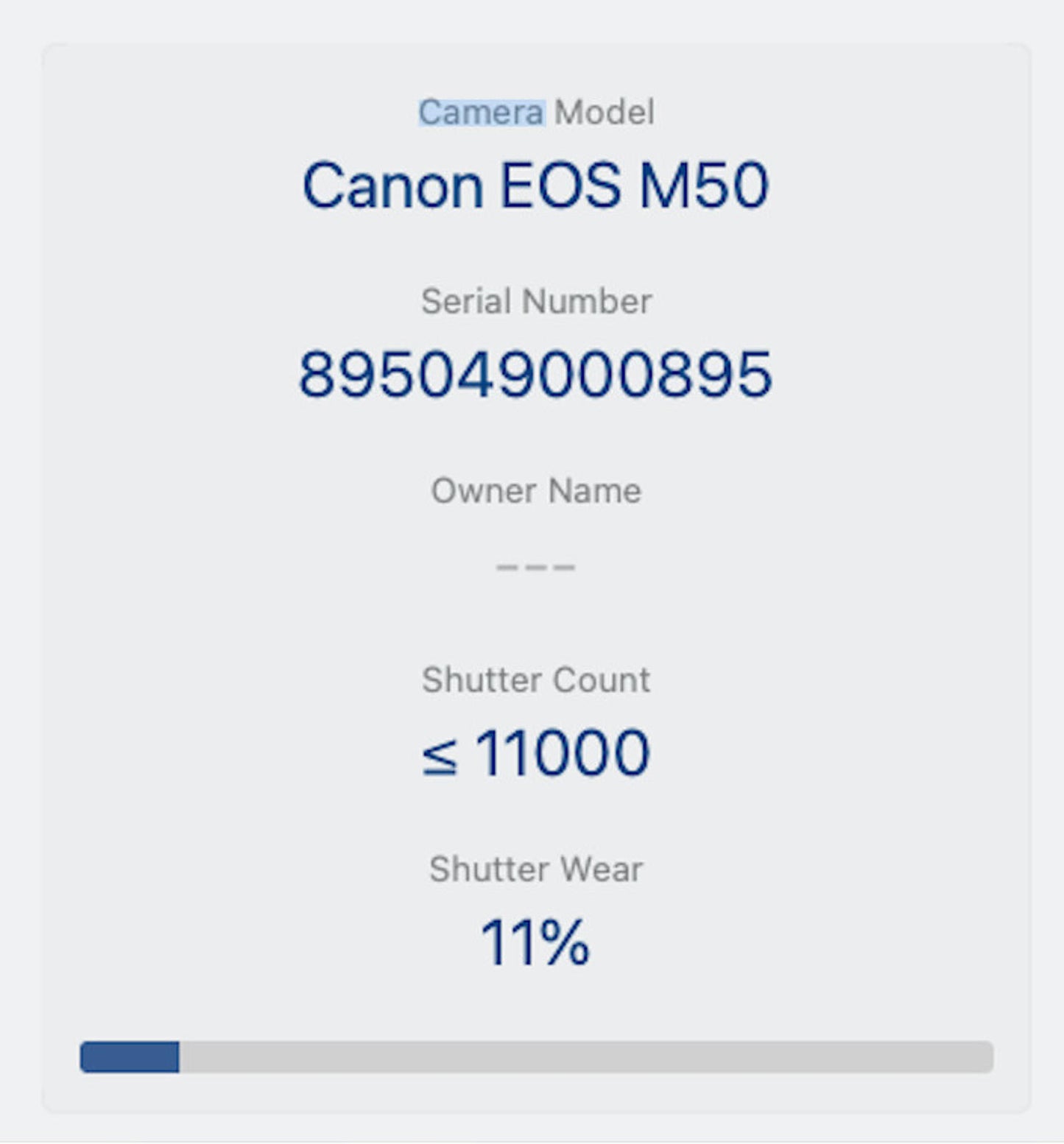Viewport: 1064px width, 1144px height.
Task: Click the Shutter Wear label
Action: (x=536, y=869)
